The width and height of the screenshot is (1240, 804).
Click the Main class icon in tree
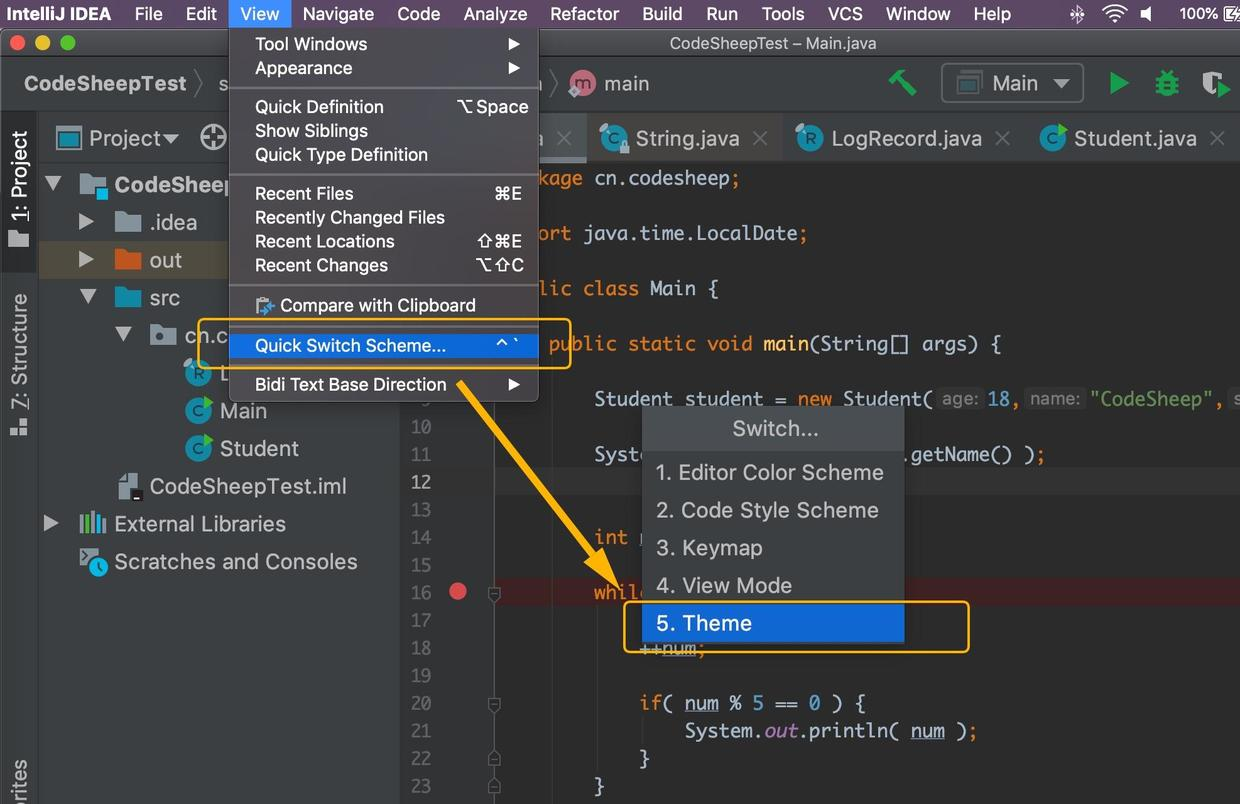point(200,411)
